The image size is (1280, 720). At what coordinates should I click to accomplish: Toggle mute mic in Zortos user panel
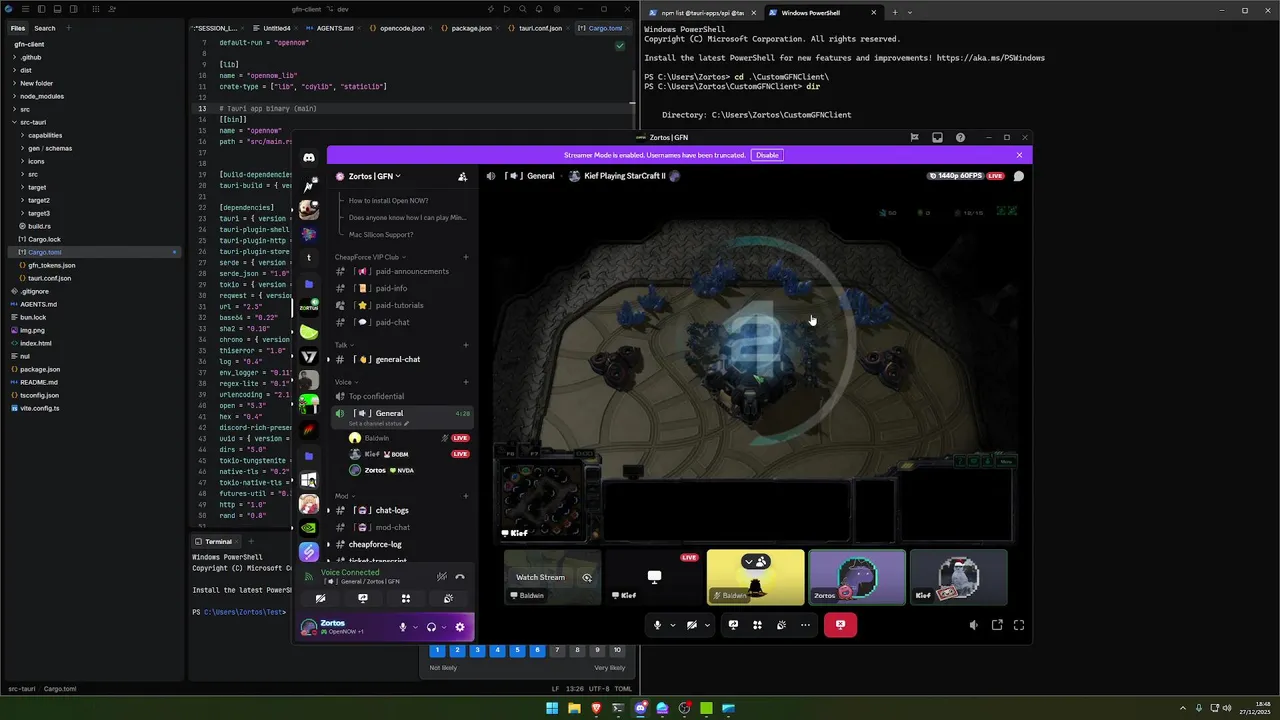403,627
